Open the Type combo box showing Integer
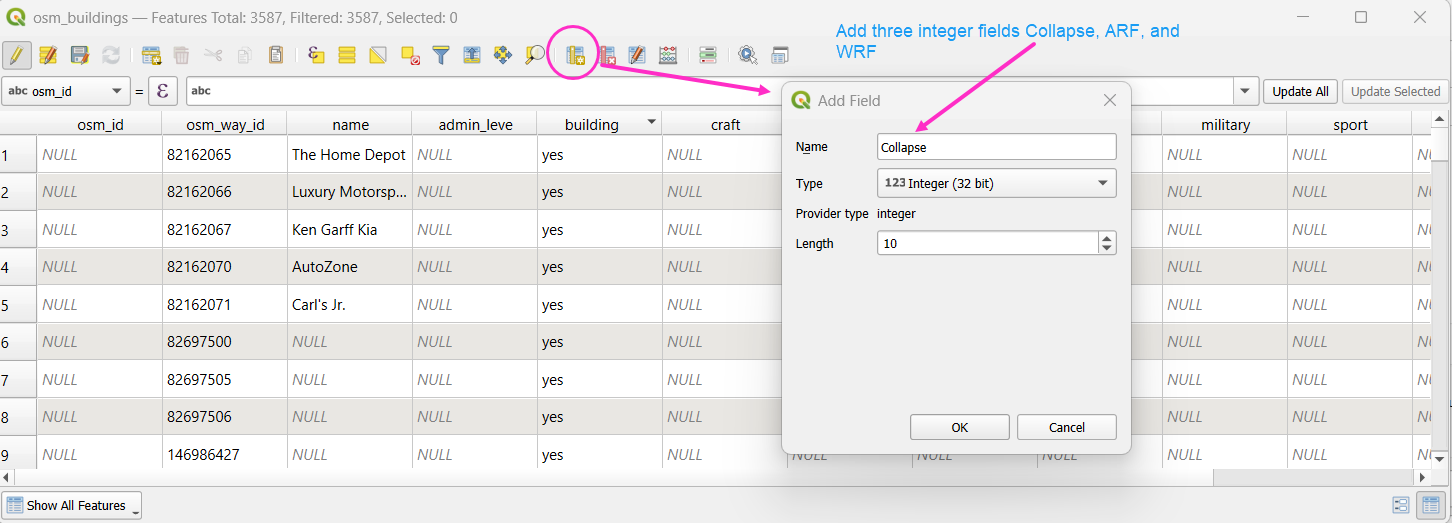 [996, 183]
